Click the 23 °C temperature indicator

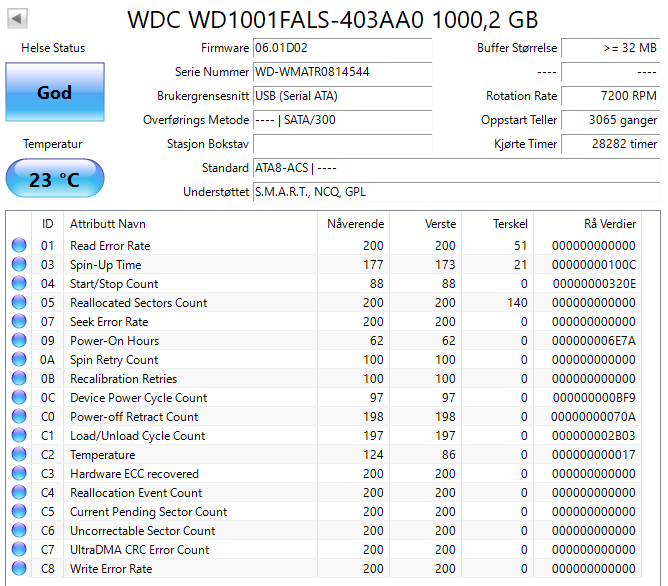(54, 180)
